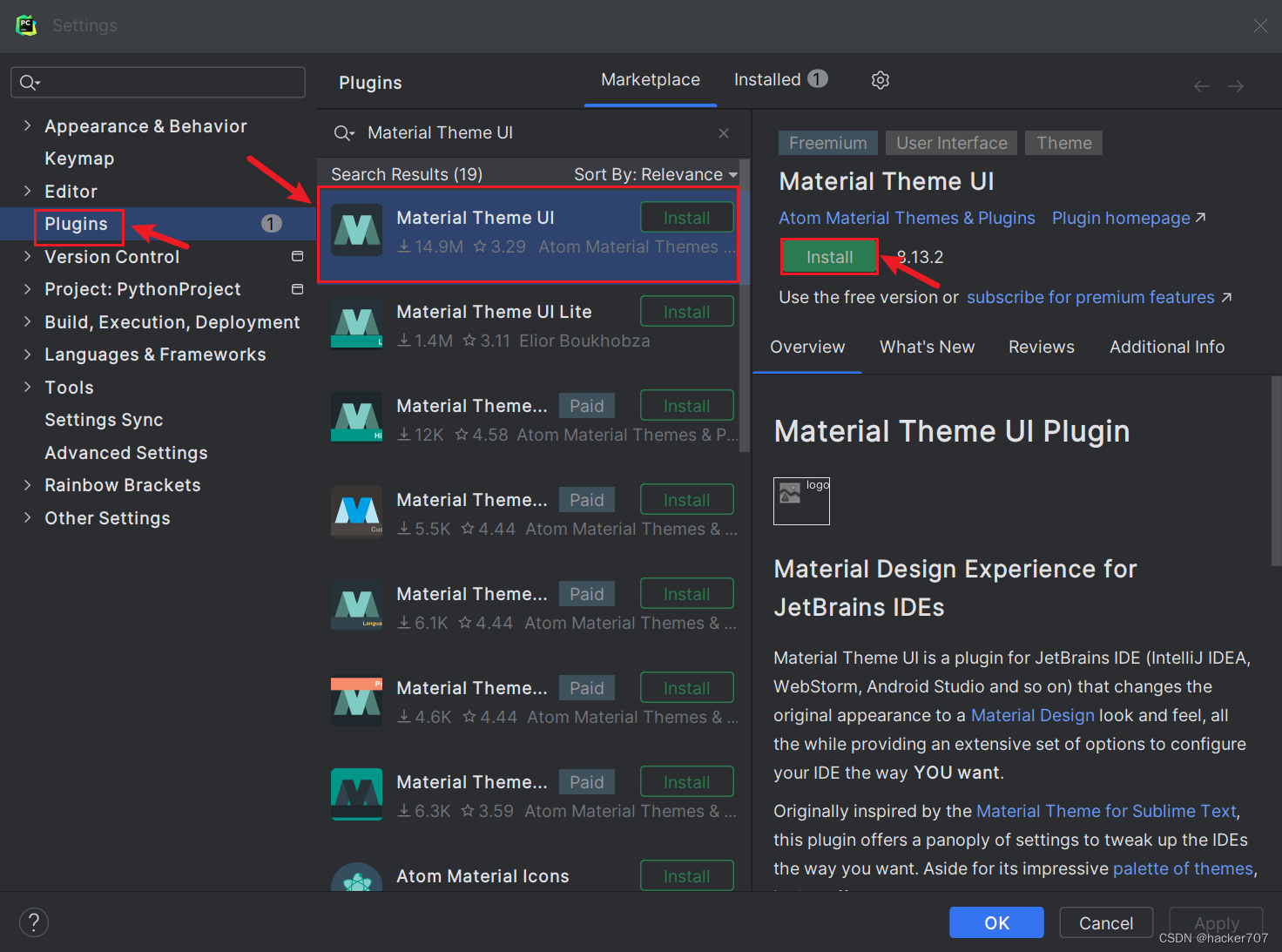The image size is (1282, 952).
Task: Open the Sort By: Relevance dropdown
Action: click(x=655, y=174)
